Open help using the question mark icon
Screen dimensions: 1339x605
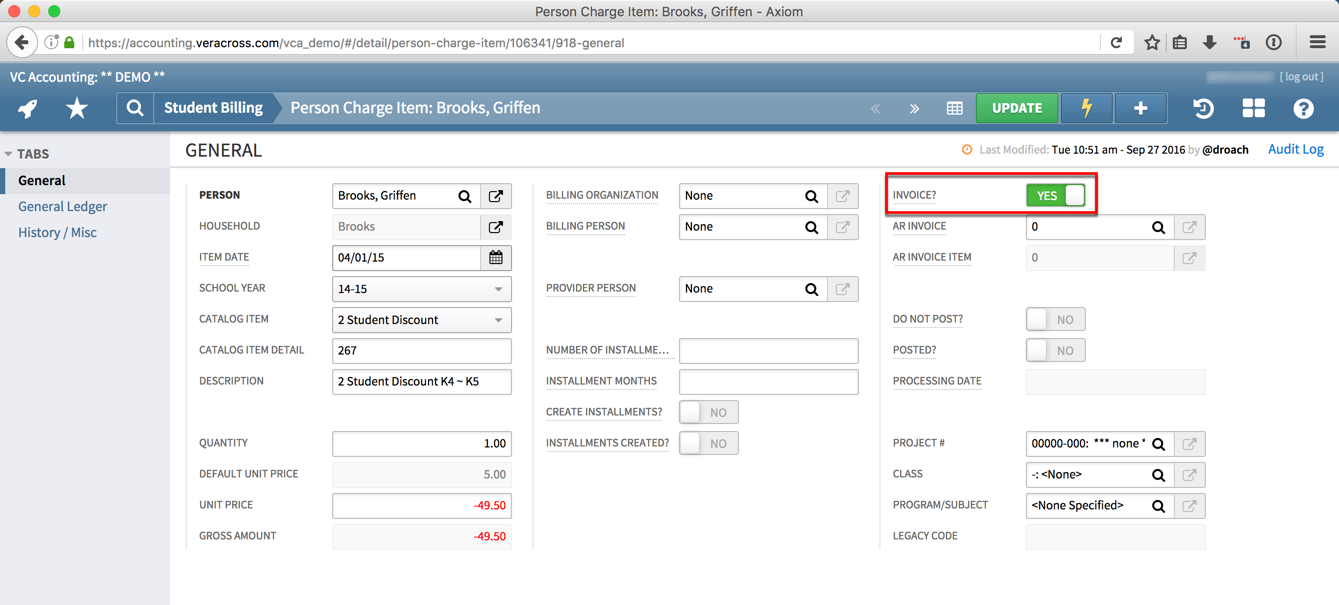tap(1303, 108)
